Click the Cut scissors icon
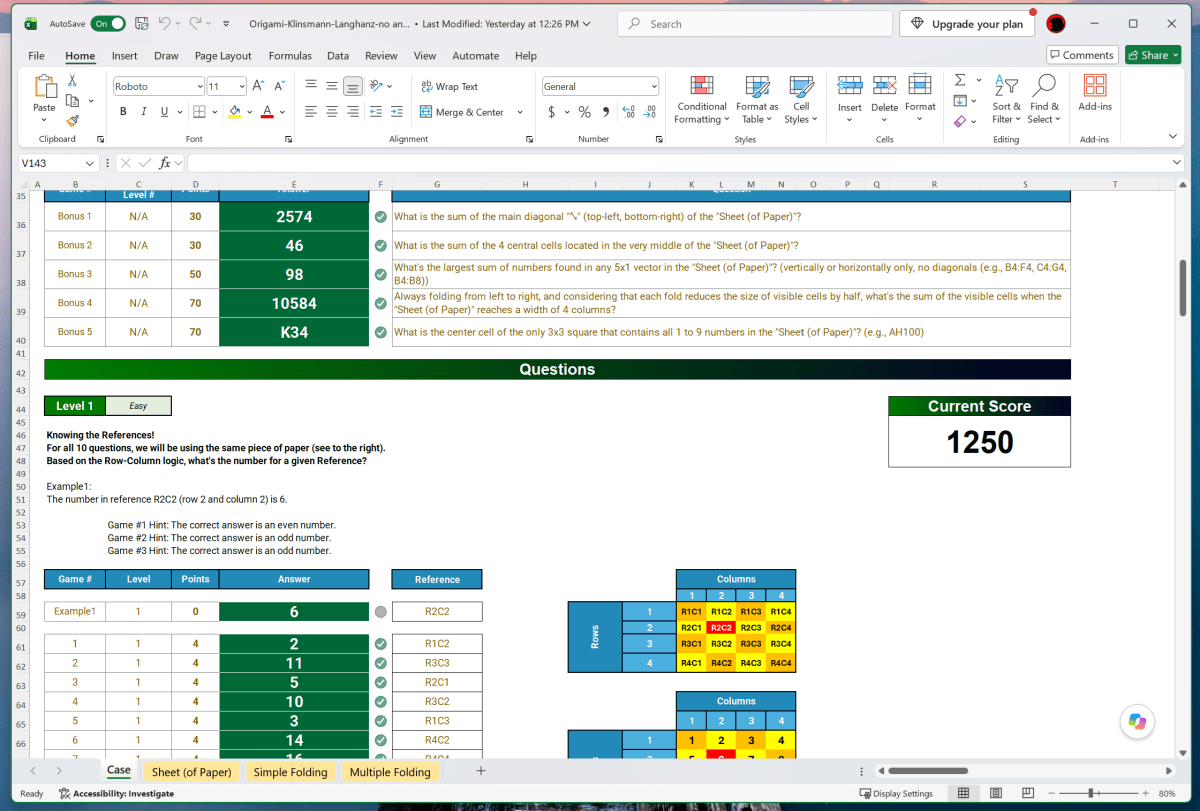The width and height of the screenshot is (1200, 811). tap(73, 81)
